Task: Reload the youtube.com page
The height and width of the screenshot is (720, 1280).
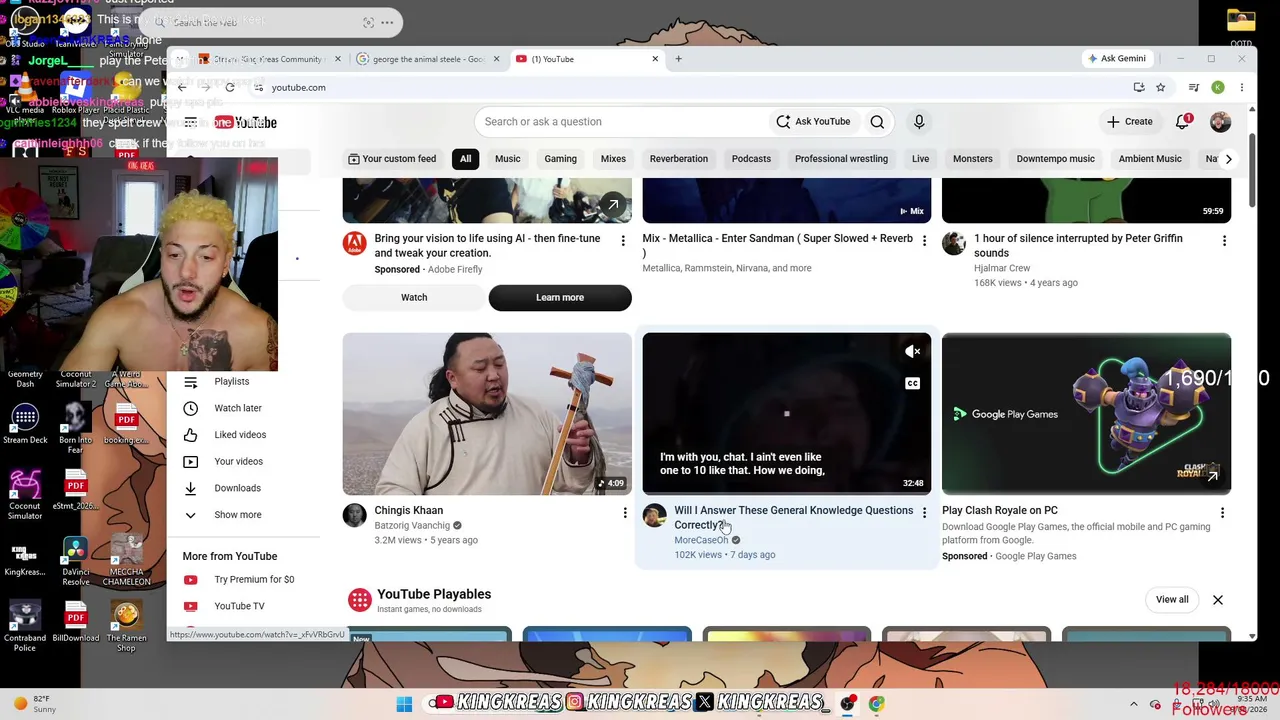Action: click(x=230, y=87)
